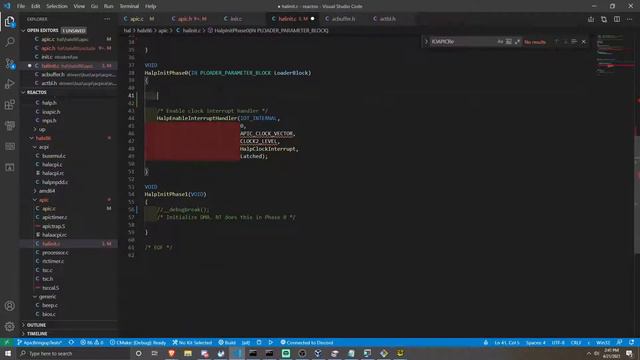Click the code minimap overview
The height and width of the screenshot is (360, 640).
click(614, 55)
